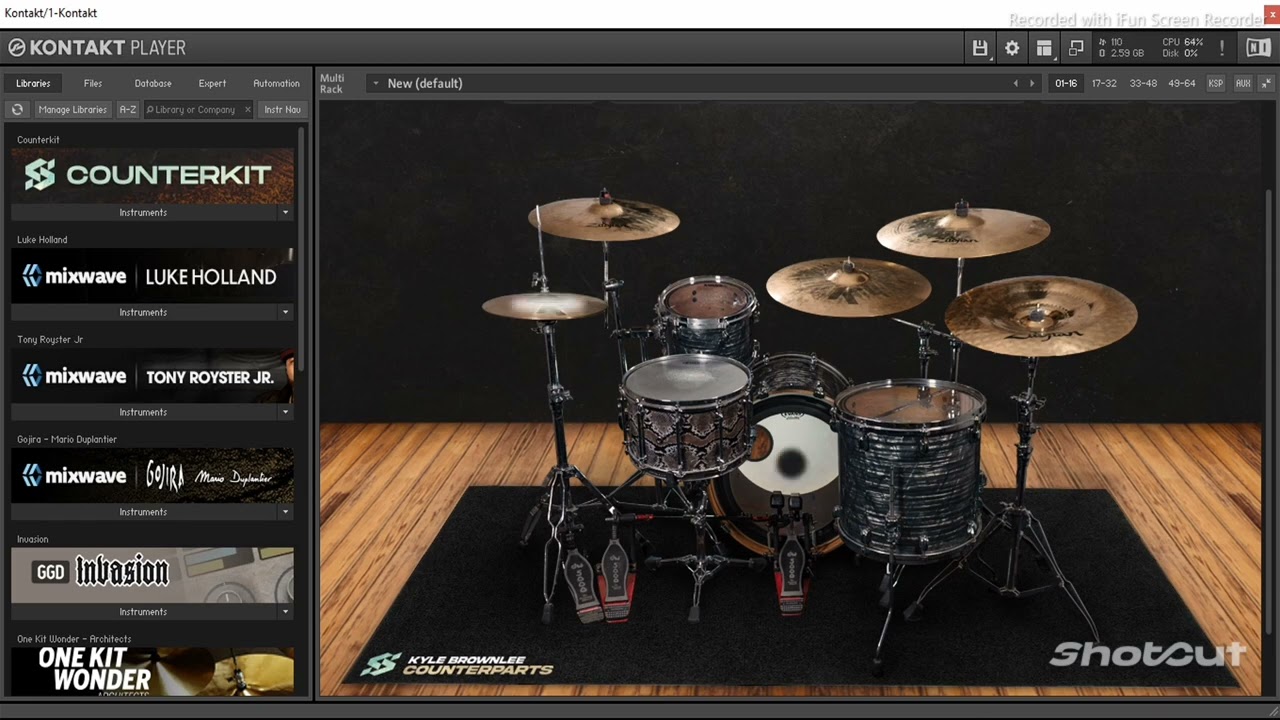Viewport: 1280px width, 720px height.
Task: Click the Kontakt Player logo
Action: [x=97, y=48]
